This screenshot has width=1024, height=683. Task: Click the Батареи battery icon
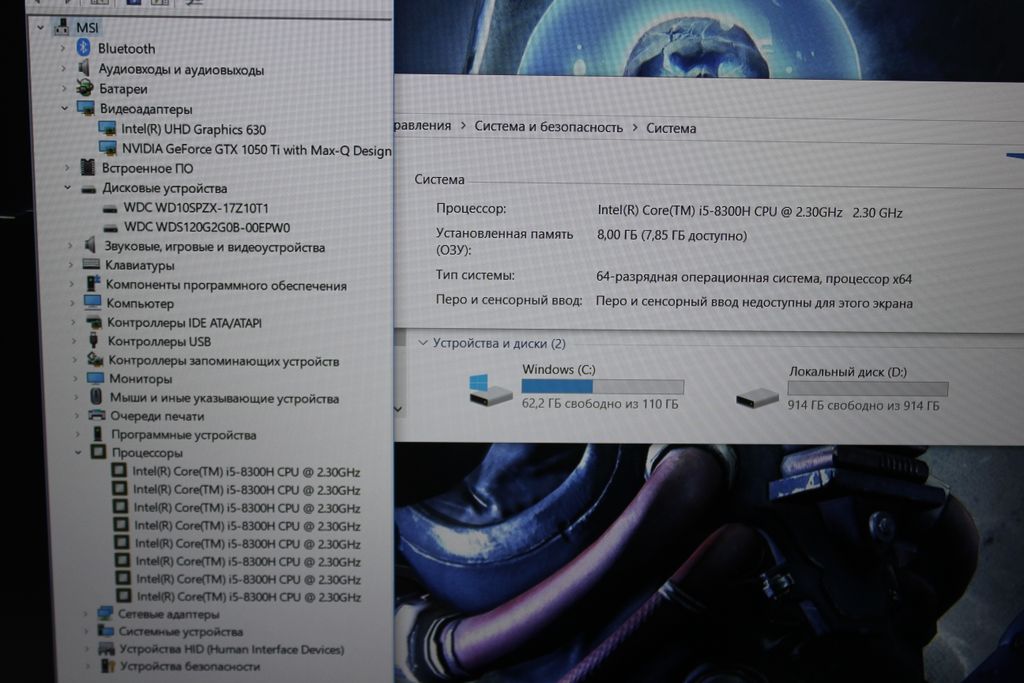pos(85,89)
